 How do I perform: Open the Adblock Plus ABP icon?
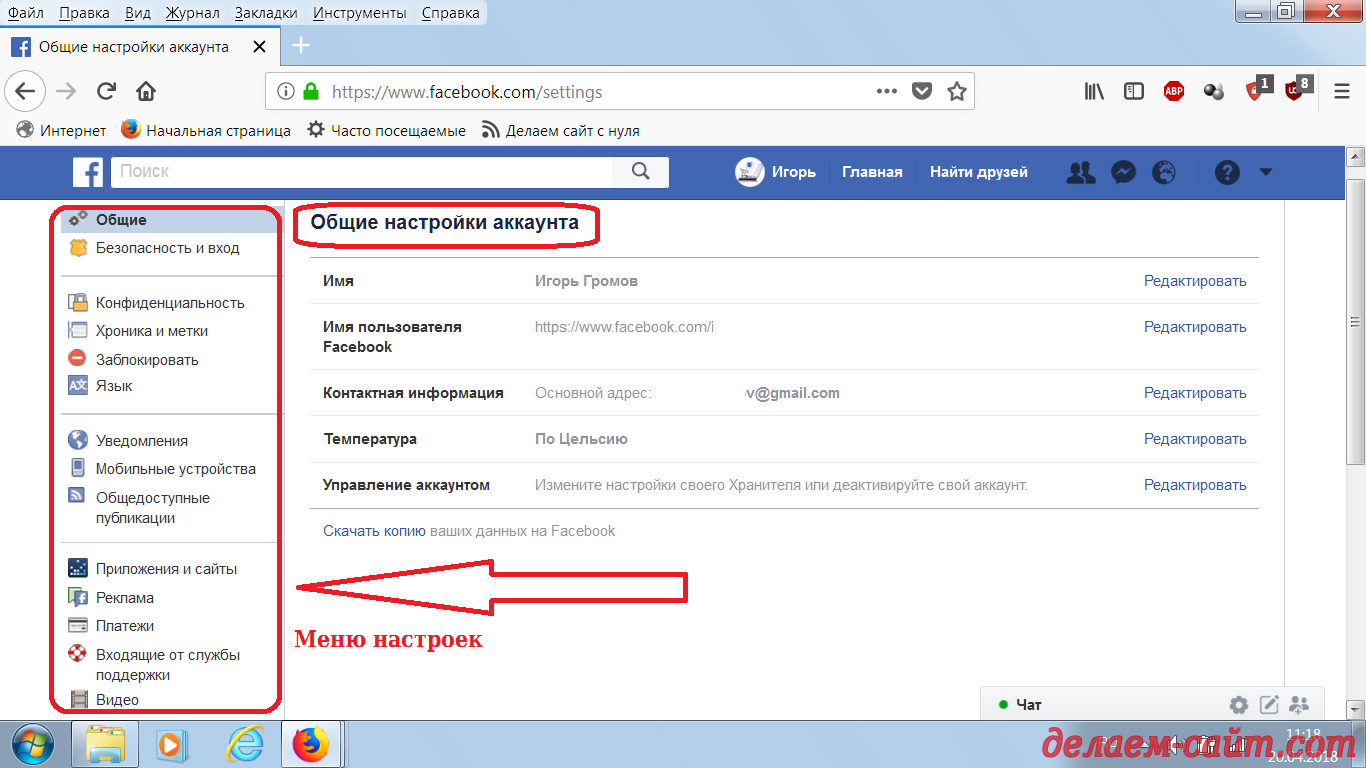tap(1174, 91)
